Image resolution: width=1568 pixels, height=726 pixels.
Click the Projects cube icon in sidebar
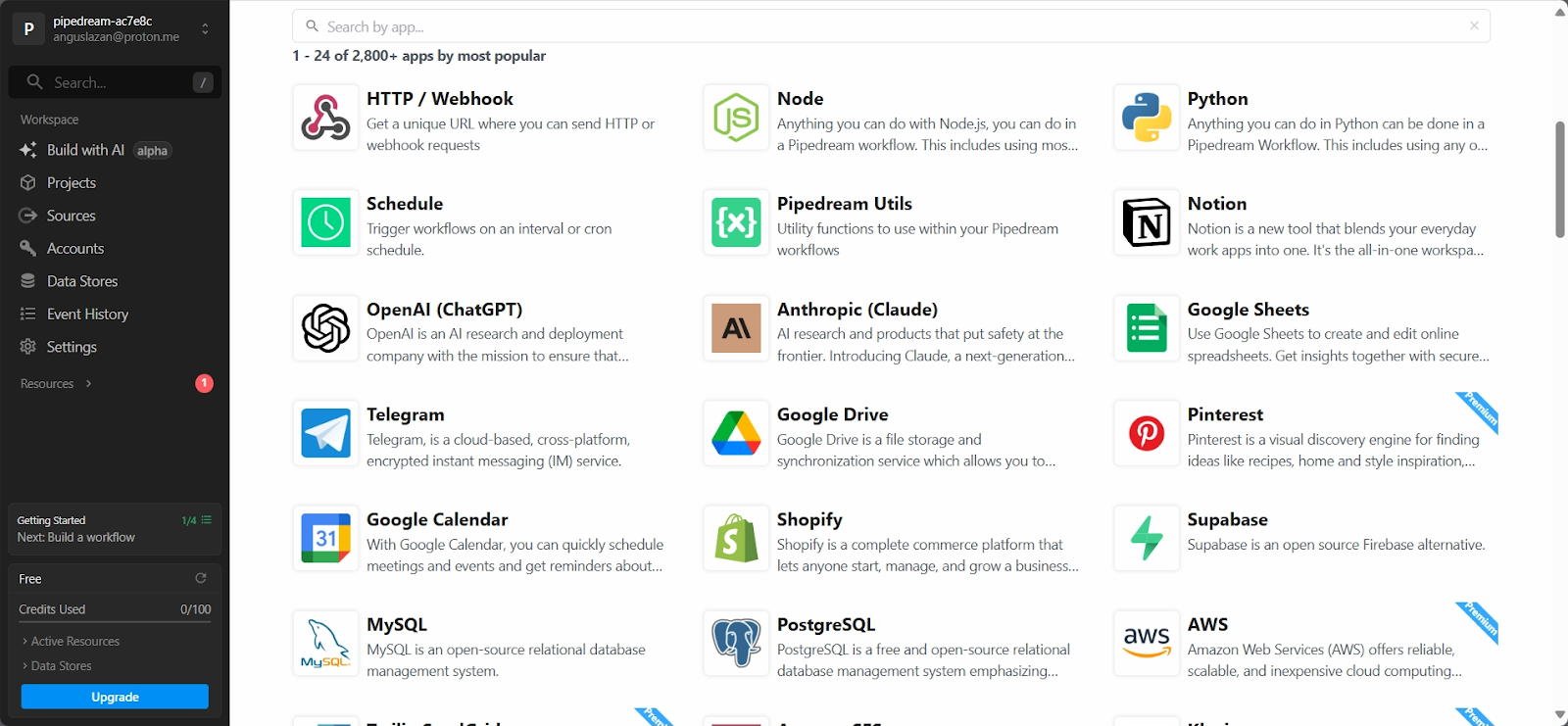28,183
